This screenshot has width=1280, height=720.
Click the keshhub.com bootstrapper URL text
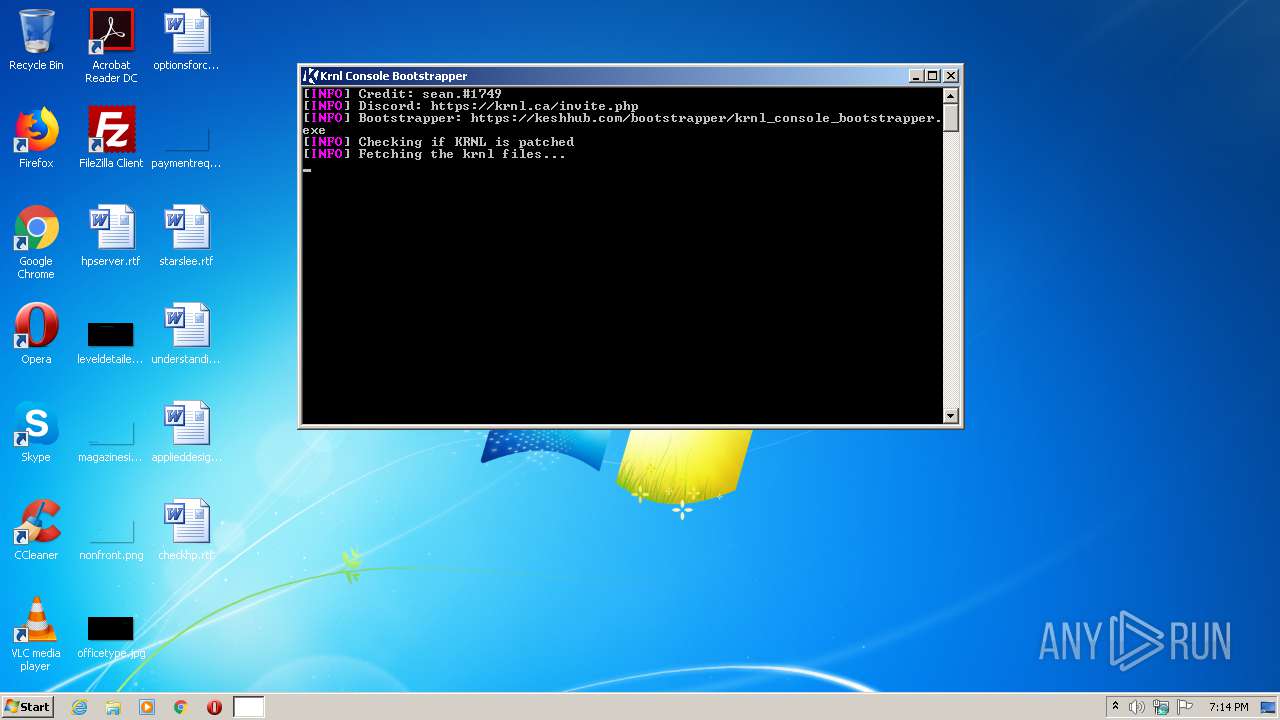[x=706, y=118]
